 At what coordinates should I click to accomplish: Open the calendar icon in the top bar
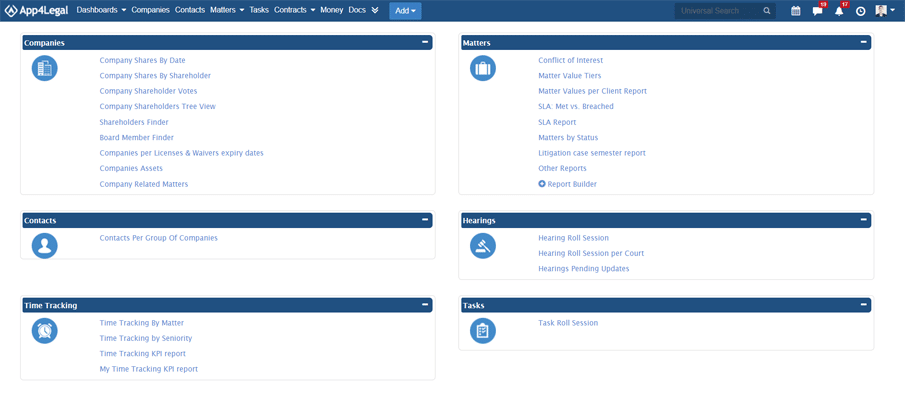[795, 11]
